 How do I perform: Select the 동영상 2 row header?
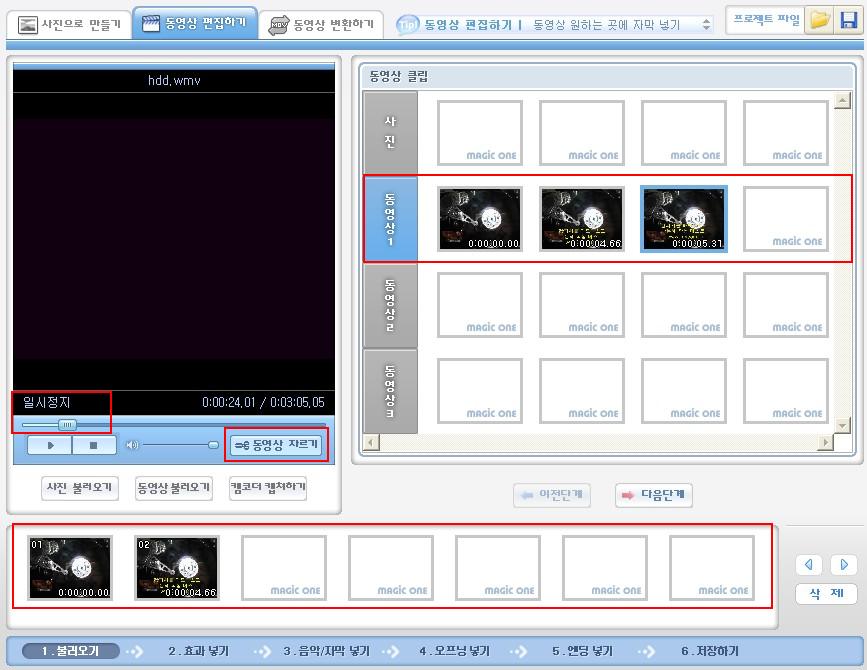(x=390, y=305)
